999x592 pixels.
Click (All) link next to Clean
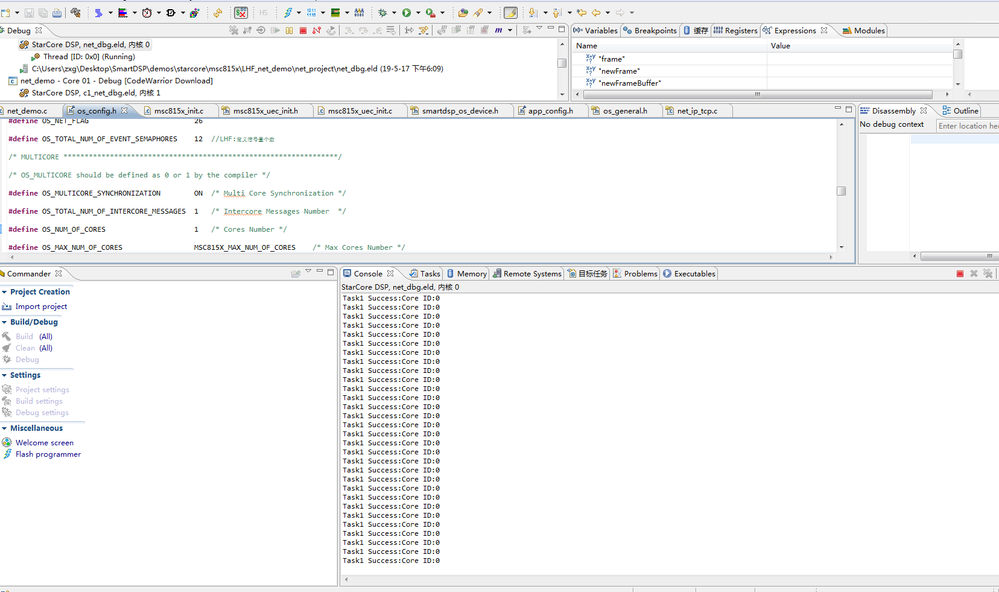tap(46, 348)
